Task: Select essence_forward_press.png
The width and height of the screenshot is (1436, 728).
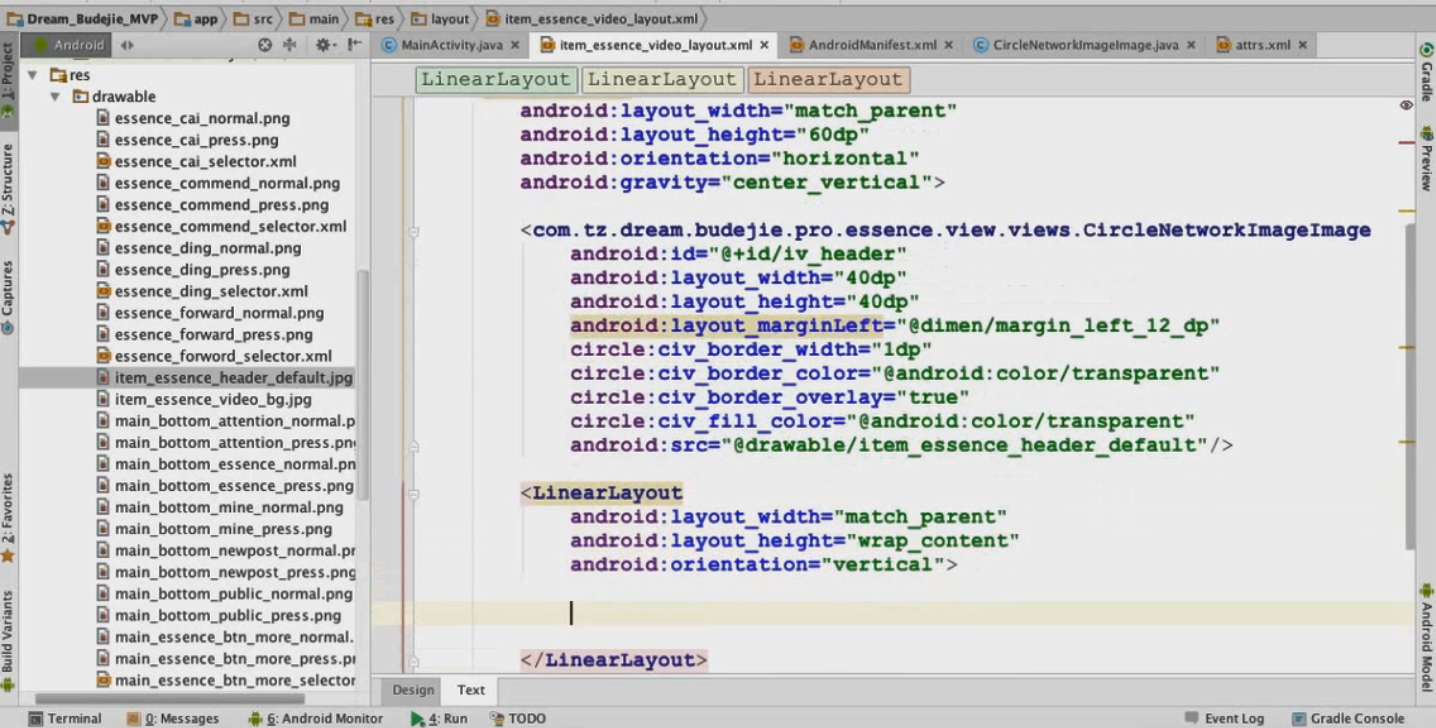Action: pos(213,334)
